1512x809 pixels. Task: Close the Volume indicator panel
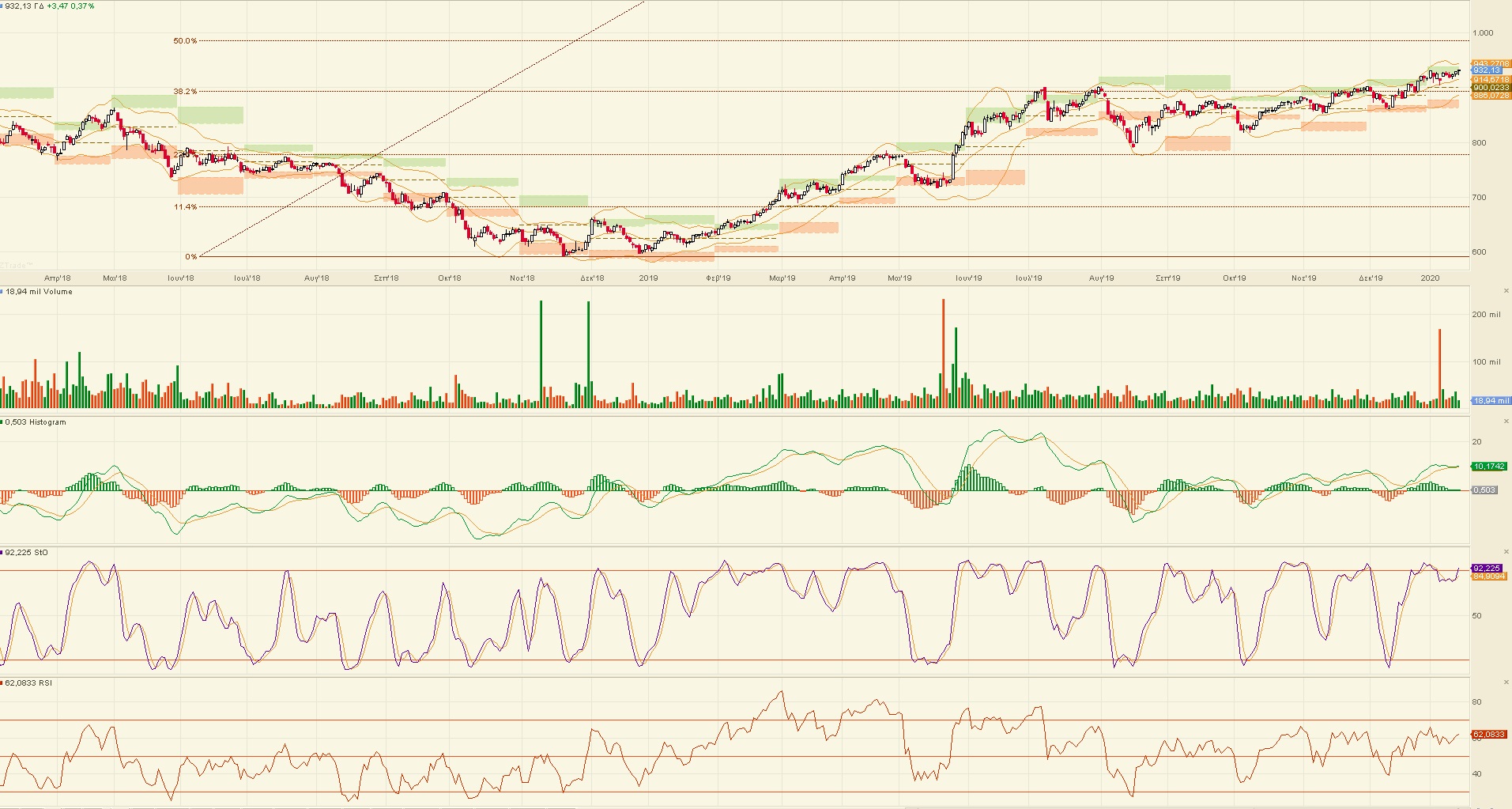tap(1506, 292)
